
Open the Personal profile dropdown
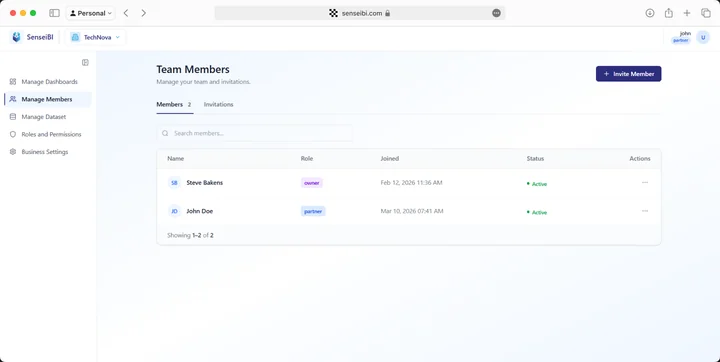90,13
